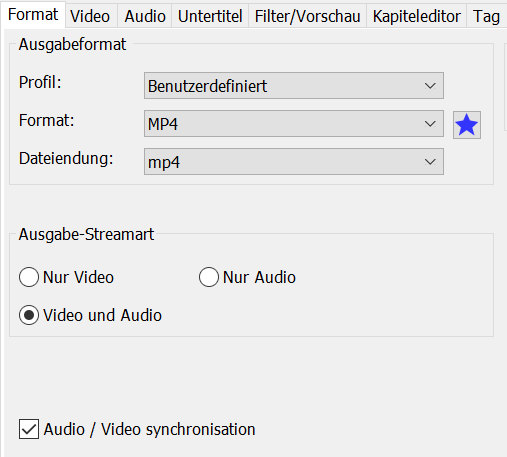Open the Profil dropdown showing Benutzerdefiniert
507x457 pixels.
(x=294, y=86)
